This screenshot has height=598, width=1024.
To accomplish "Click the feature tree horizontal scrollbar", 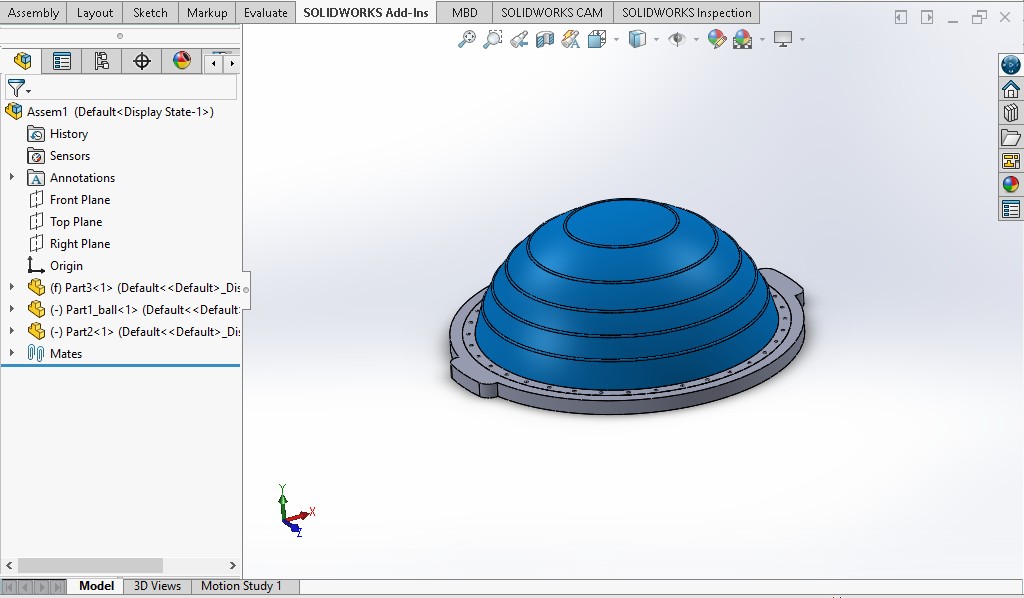I will click(90, 565).
